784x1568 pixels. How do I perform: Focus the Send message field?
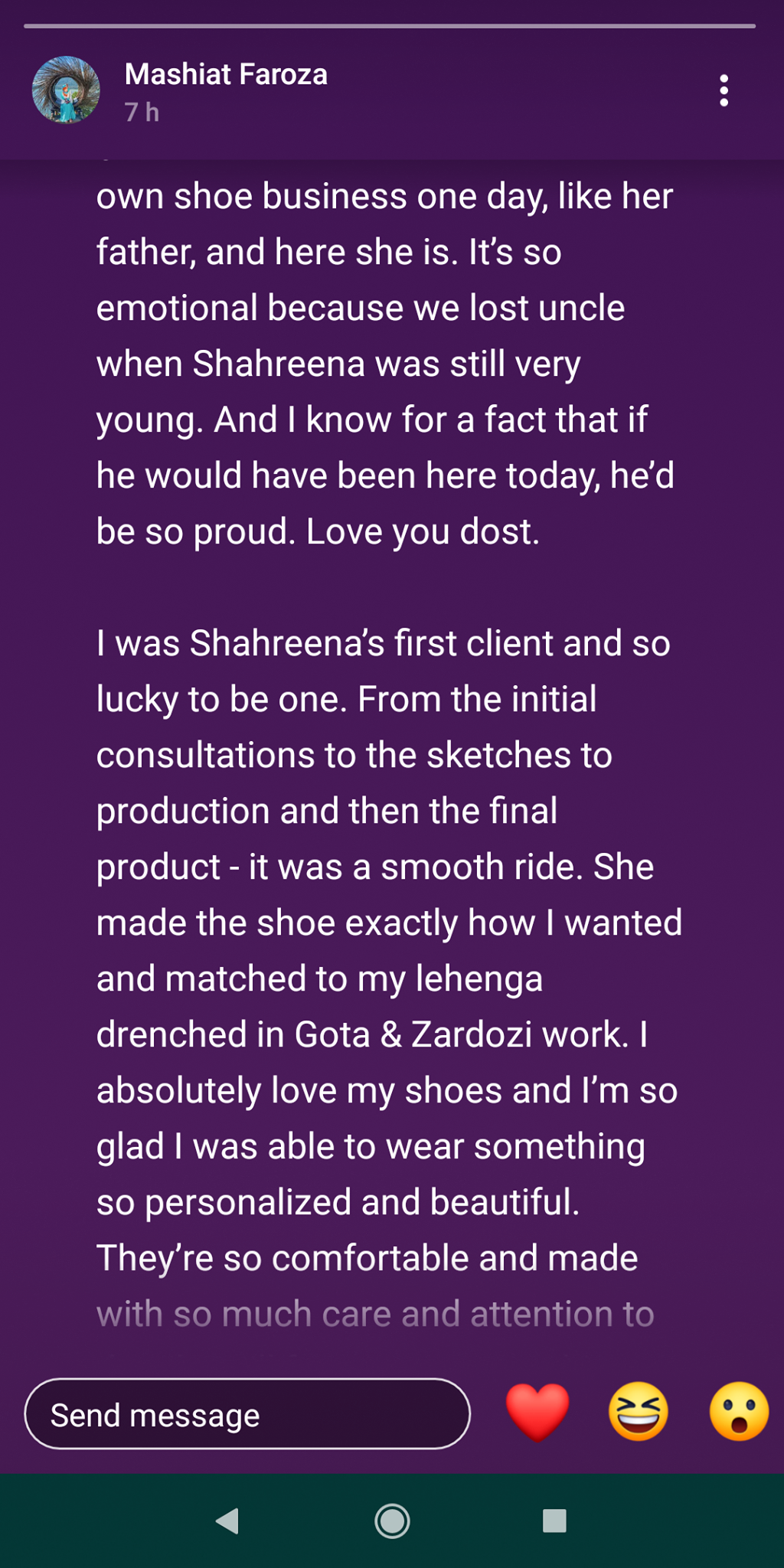[247, 1414]
